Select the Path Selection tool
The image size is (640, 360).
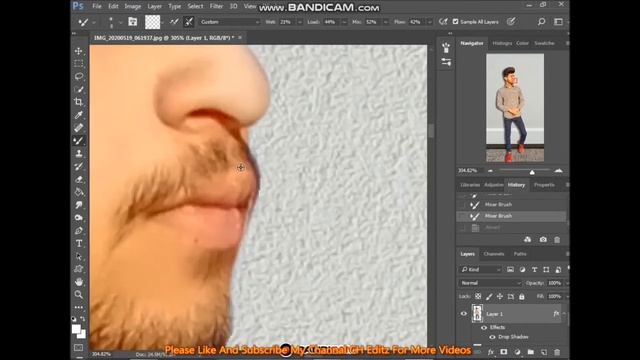tap(79, 256)
